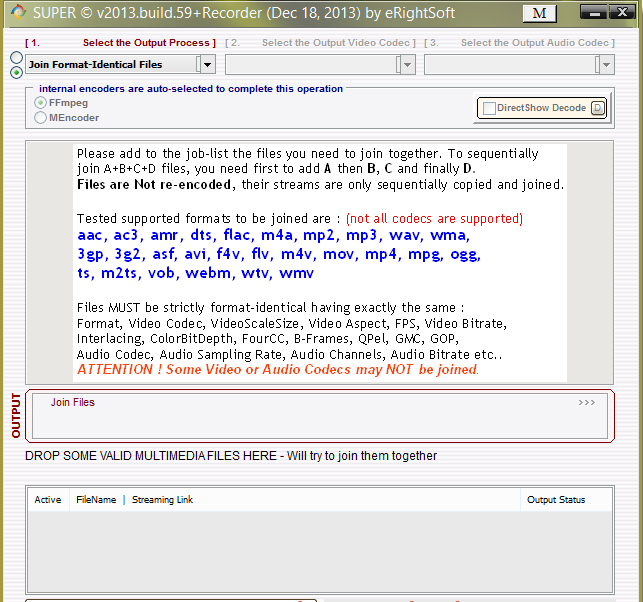Select the lower green radio button beside output process
The height and width of the screenshot is (602, 643).
pyautogui.click(x=16, y=72)
